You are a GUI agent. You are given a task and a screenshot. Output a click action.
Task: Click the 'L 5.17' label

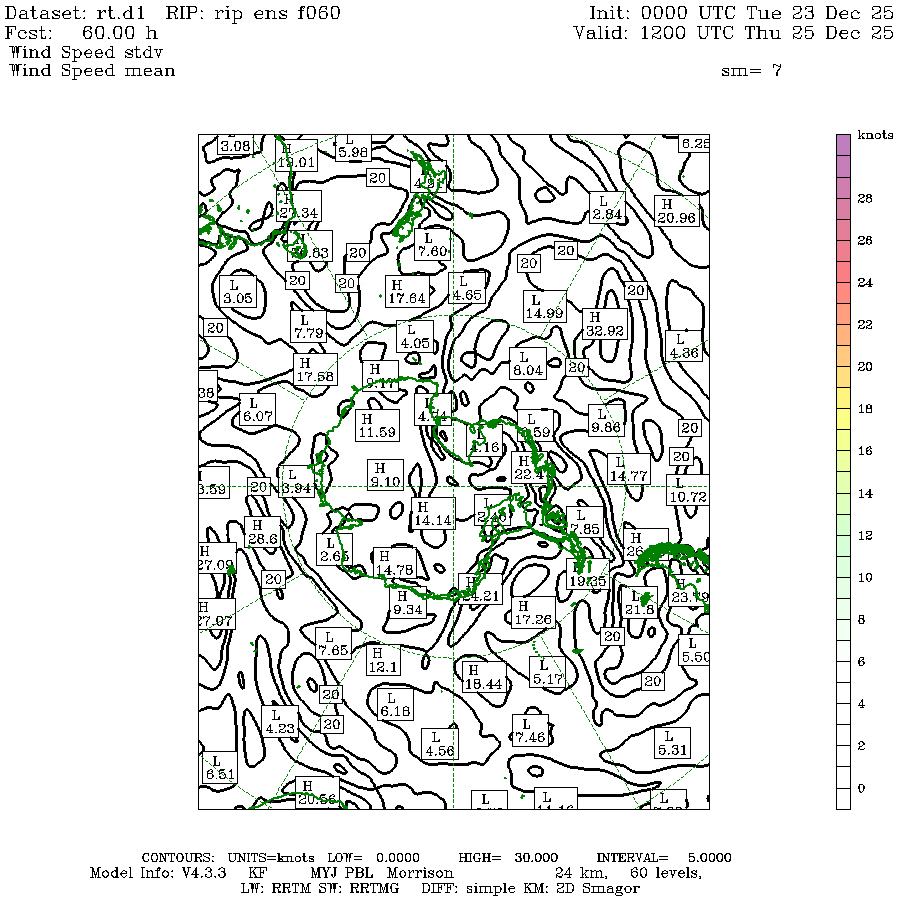548,673
